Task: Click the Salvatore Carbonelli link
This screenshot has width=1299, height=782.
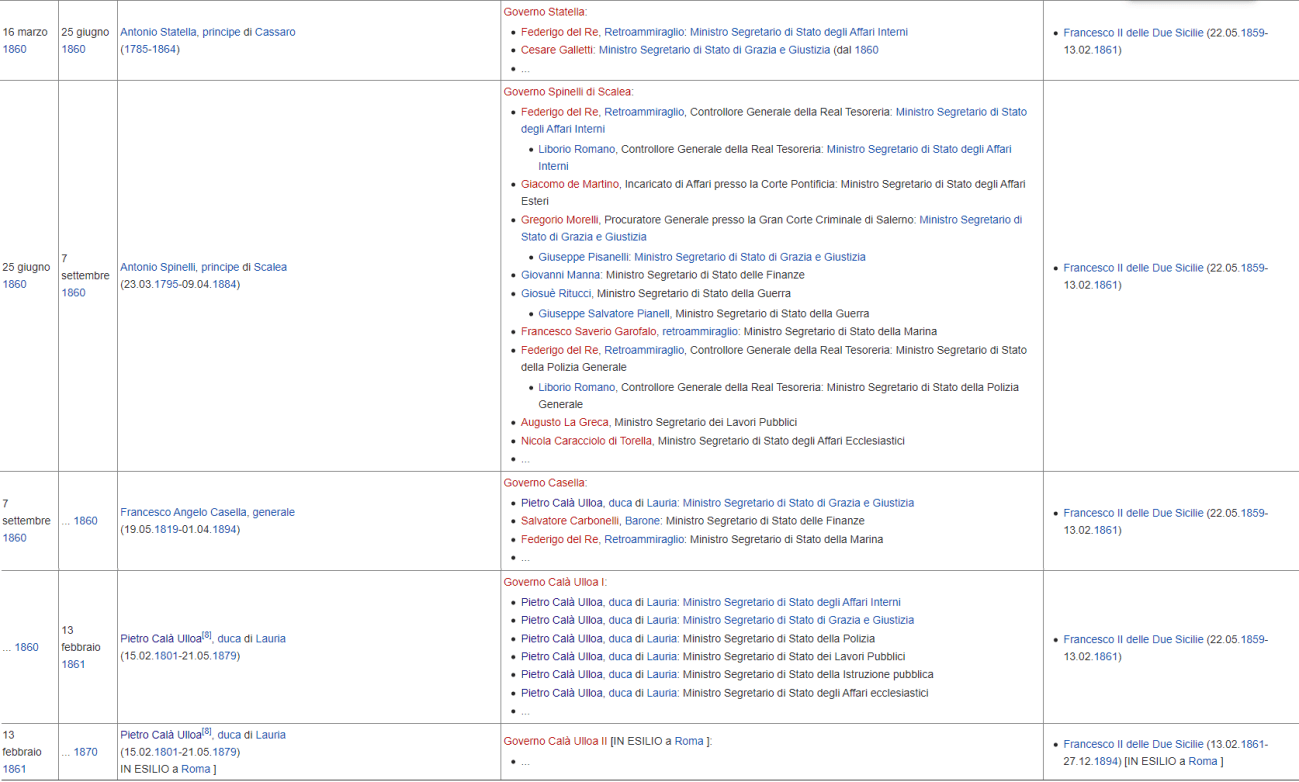Action: (570, 521)
